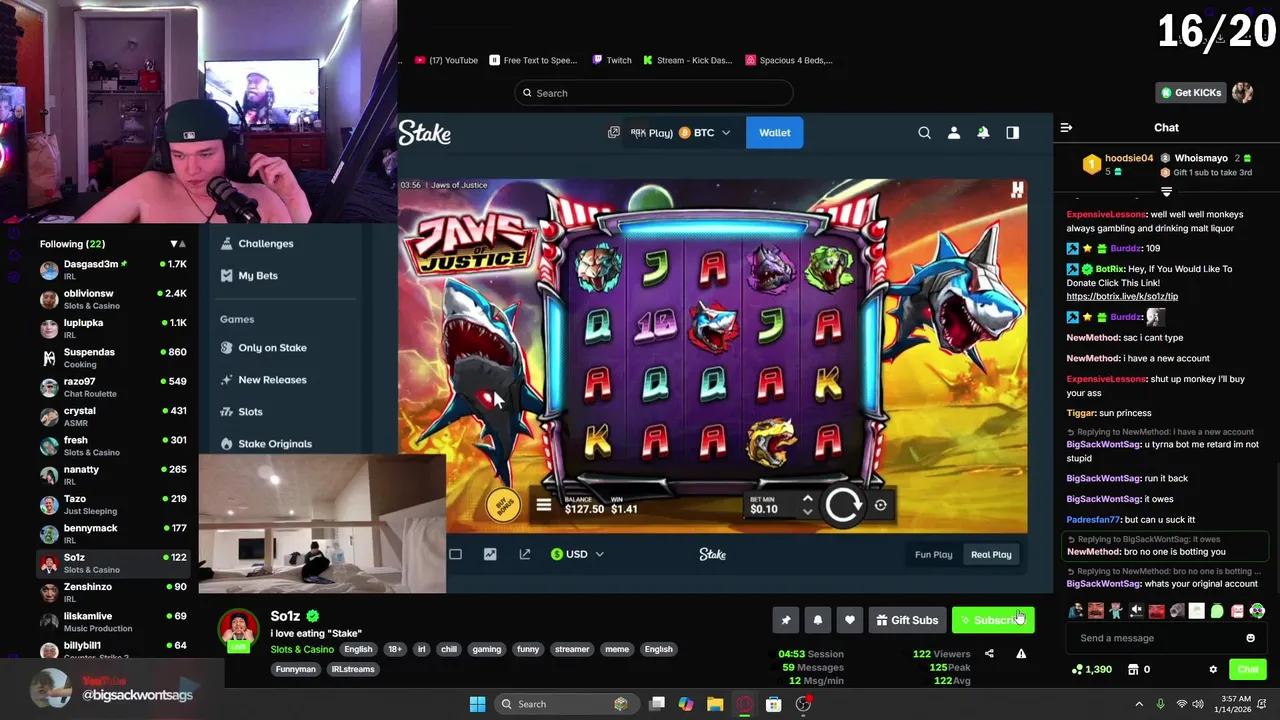The width and height of the screenshot is (1280, 720).
Task: Click the heart follow button
Action: point(850,620)
